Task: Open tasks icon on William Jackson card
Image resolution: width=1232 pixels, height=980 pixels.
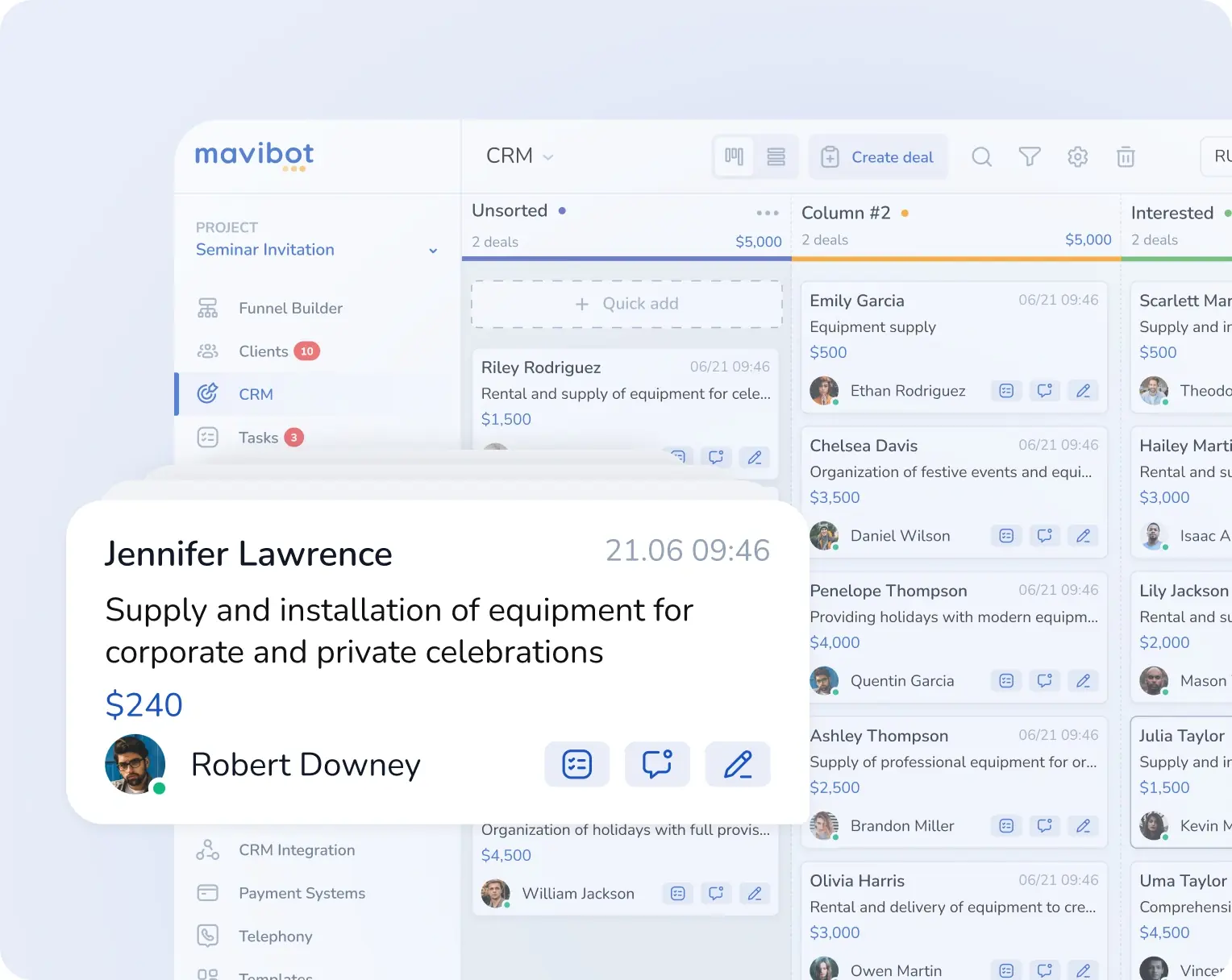Action: pyautogui.click(x=678, y=893)
